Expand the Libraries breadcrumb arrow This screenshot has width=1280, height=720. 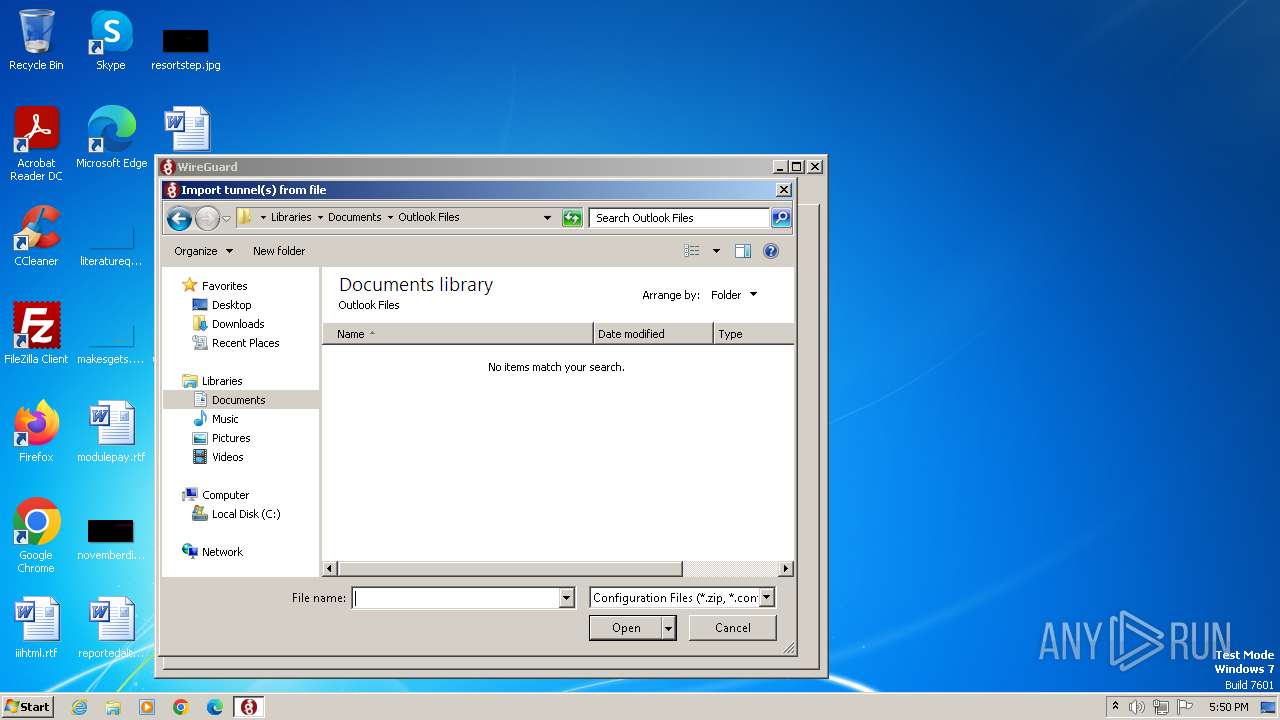(321, 218)
